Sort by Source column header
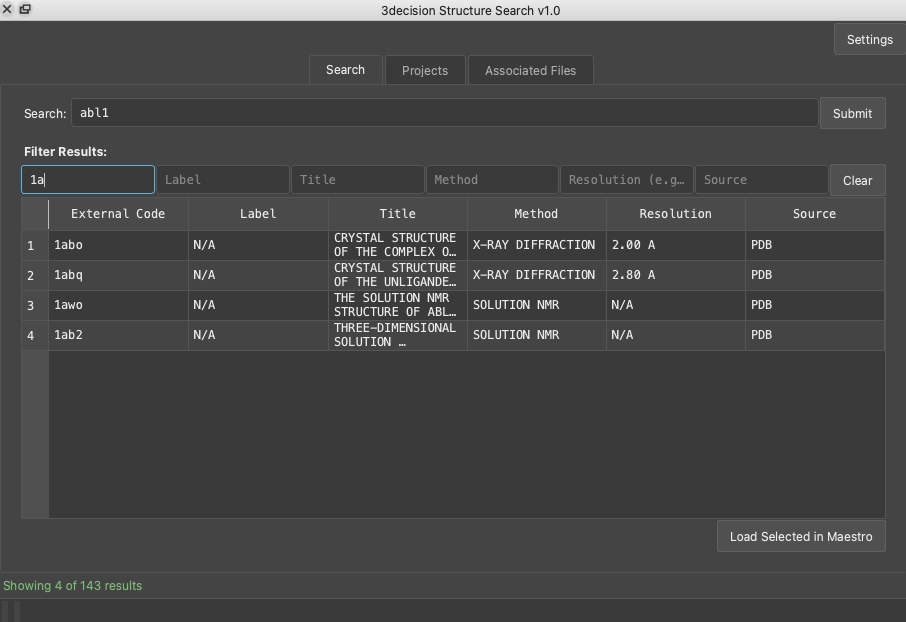This screenshot has width=906, height=622. [815, 214]
